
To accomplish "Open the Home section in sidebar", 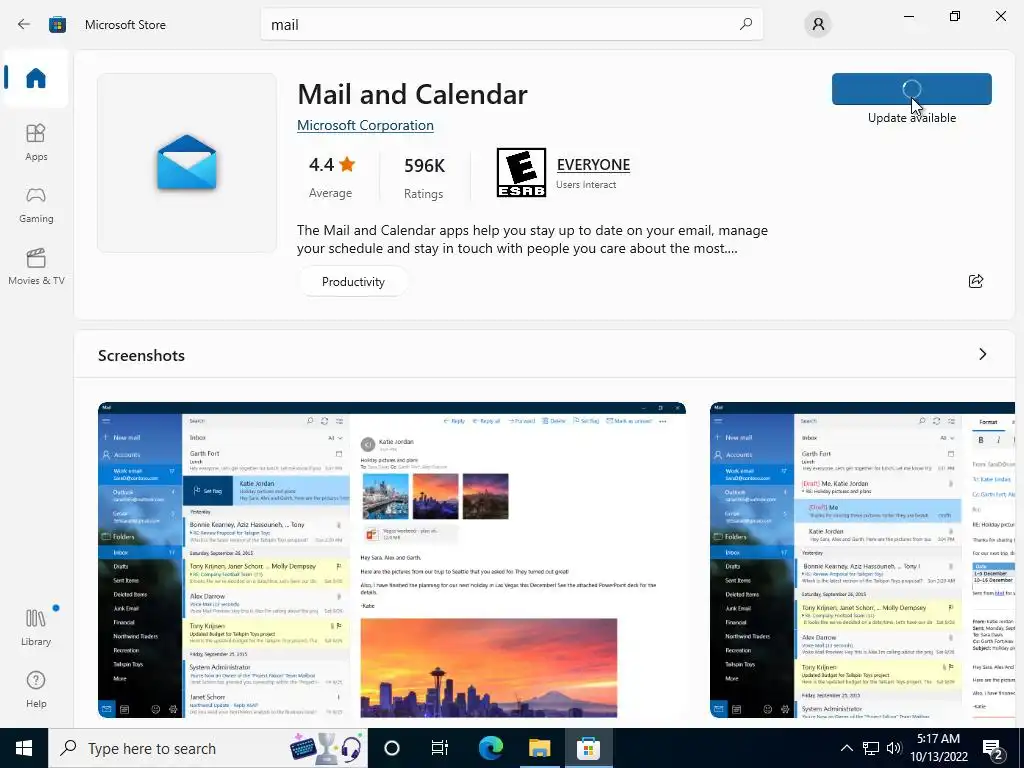I will 36,78.
